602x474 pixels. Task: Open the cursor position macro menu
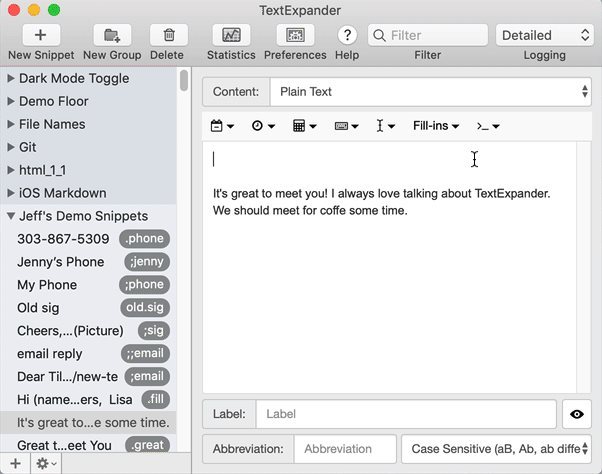(x=385, y=126)
